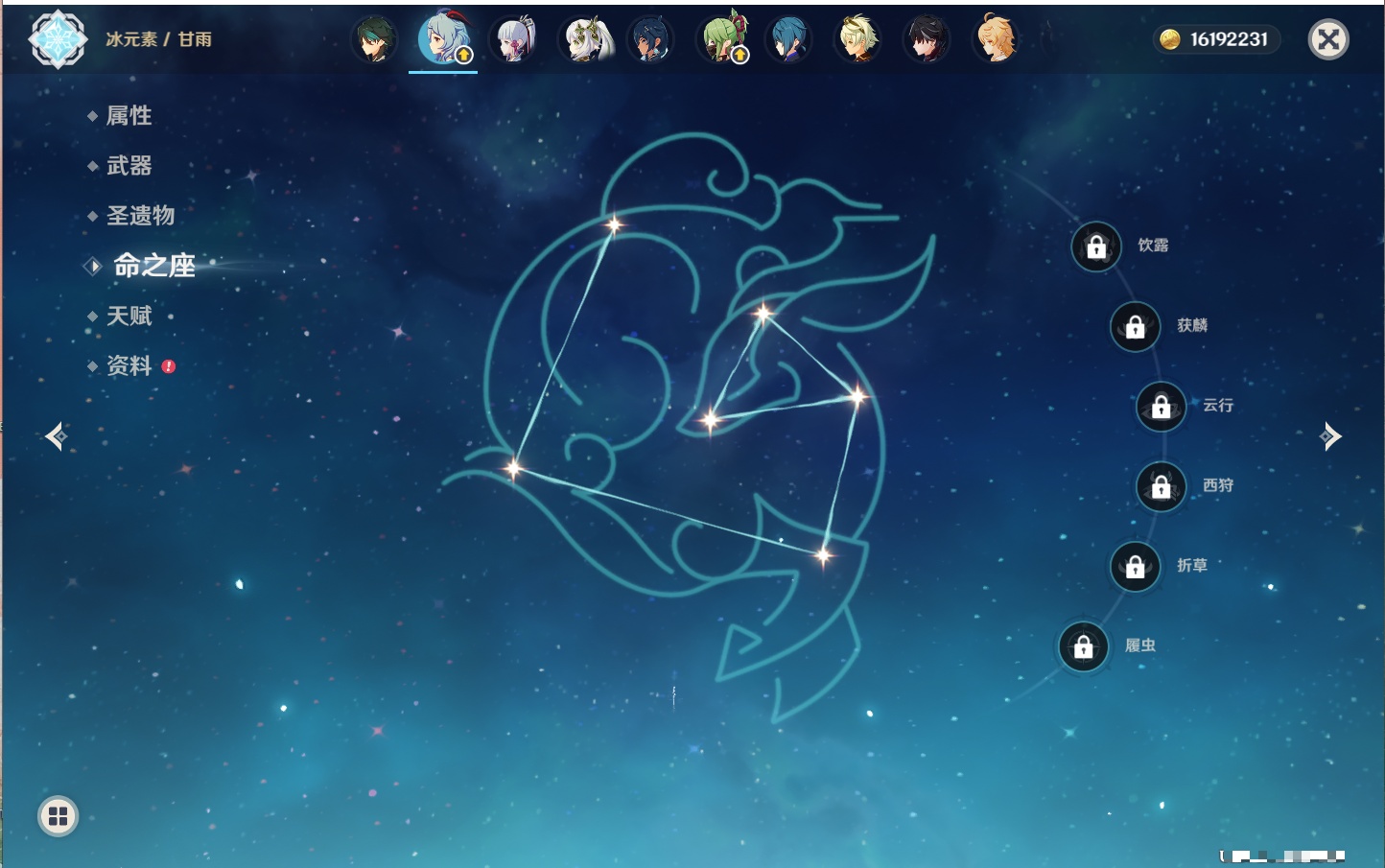
Task: Click the leftmost star of the constellation
Action: pos(514,469)
